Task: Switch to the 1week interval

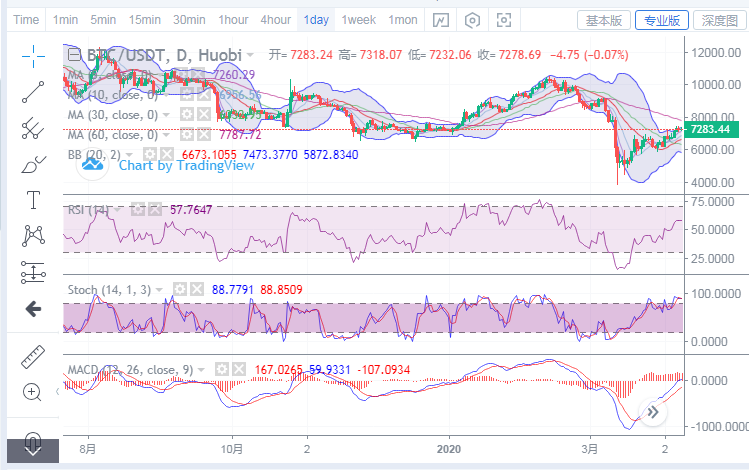Action: pyautogui.click(x=359, y=20)
